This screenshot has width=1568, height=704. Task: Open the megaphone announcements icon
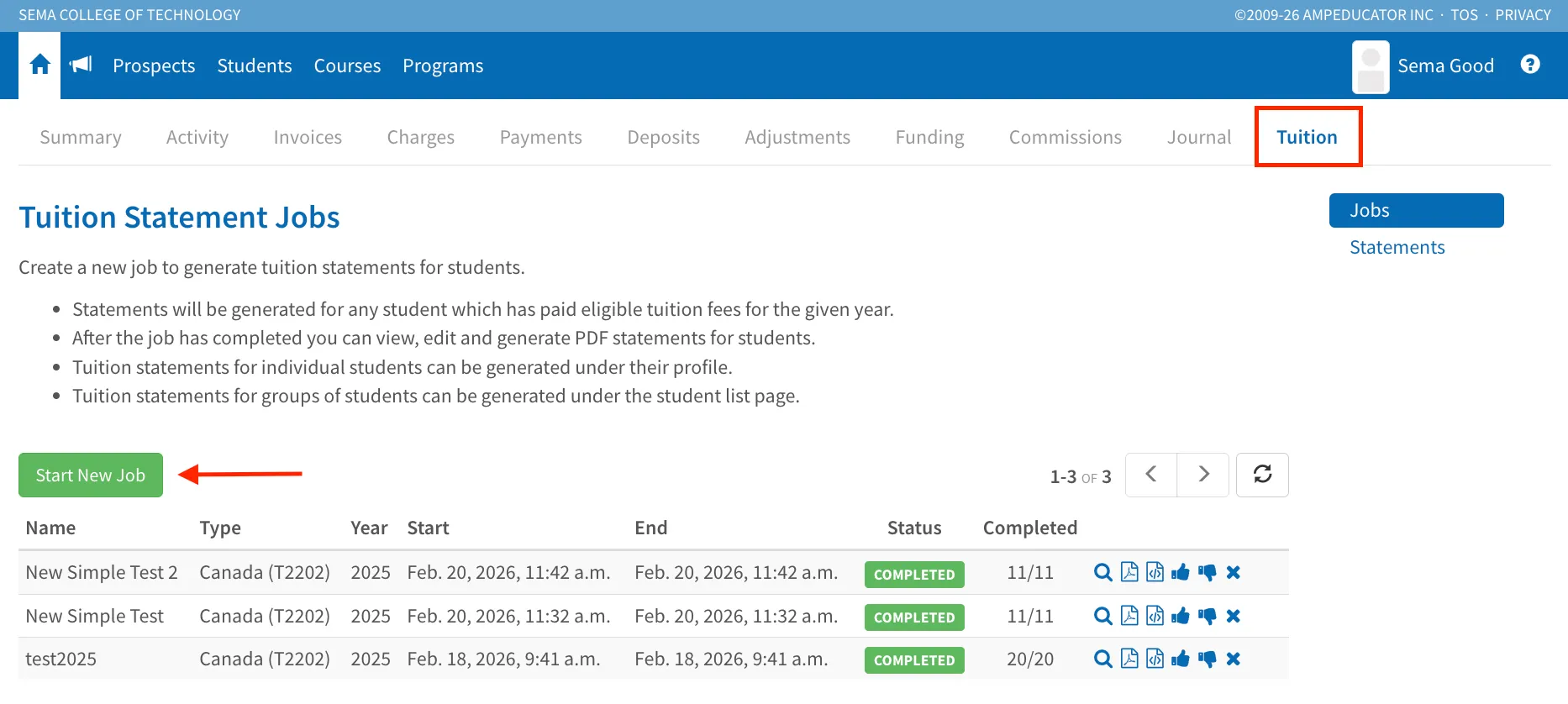click(x=81, y=65)
